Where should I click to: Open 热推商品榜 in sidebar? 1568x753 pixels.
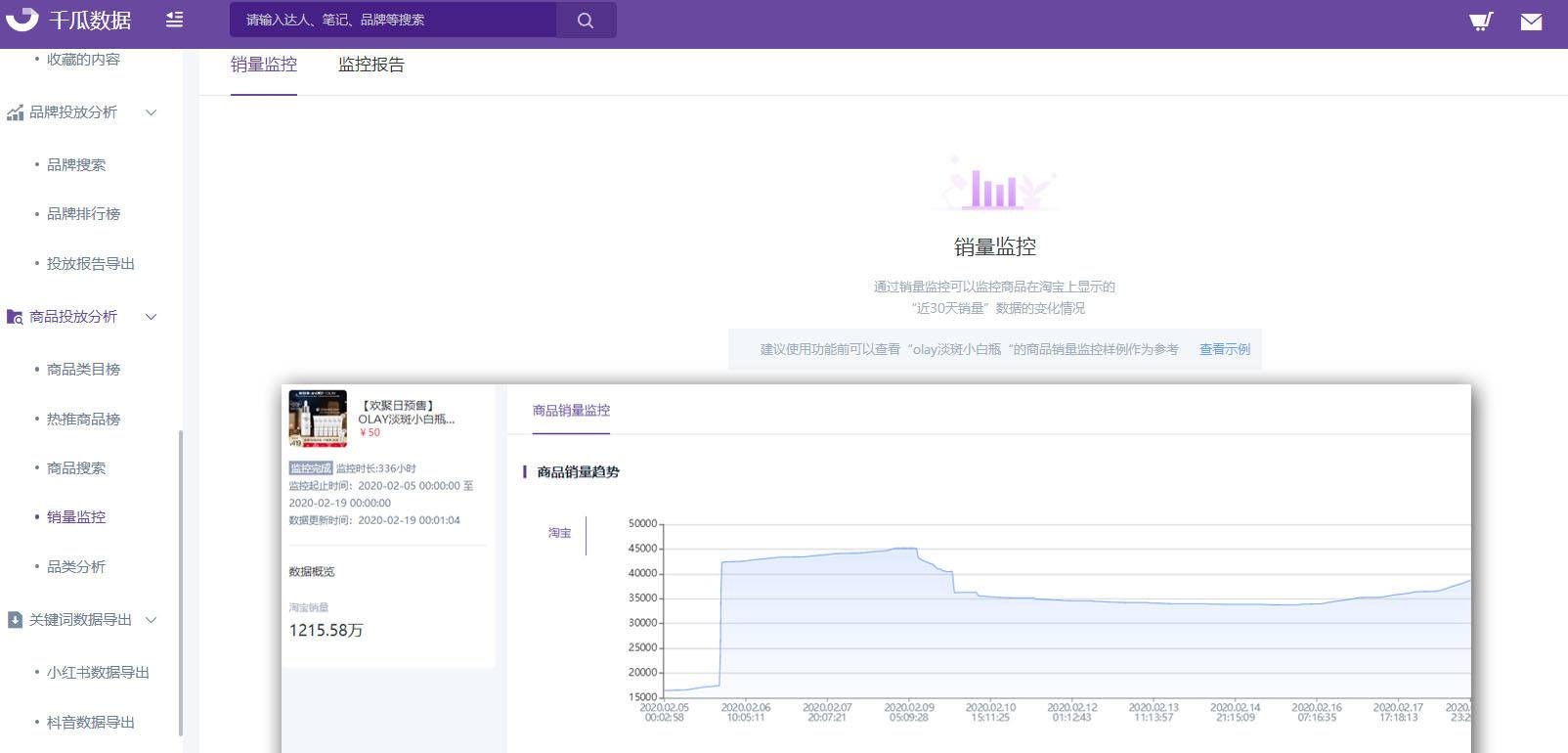(83, 420)
